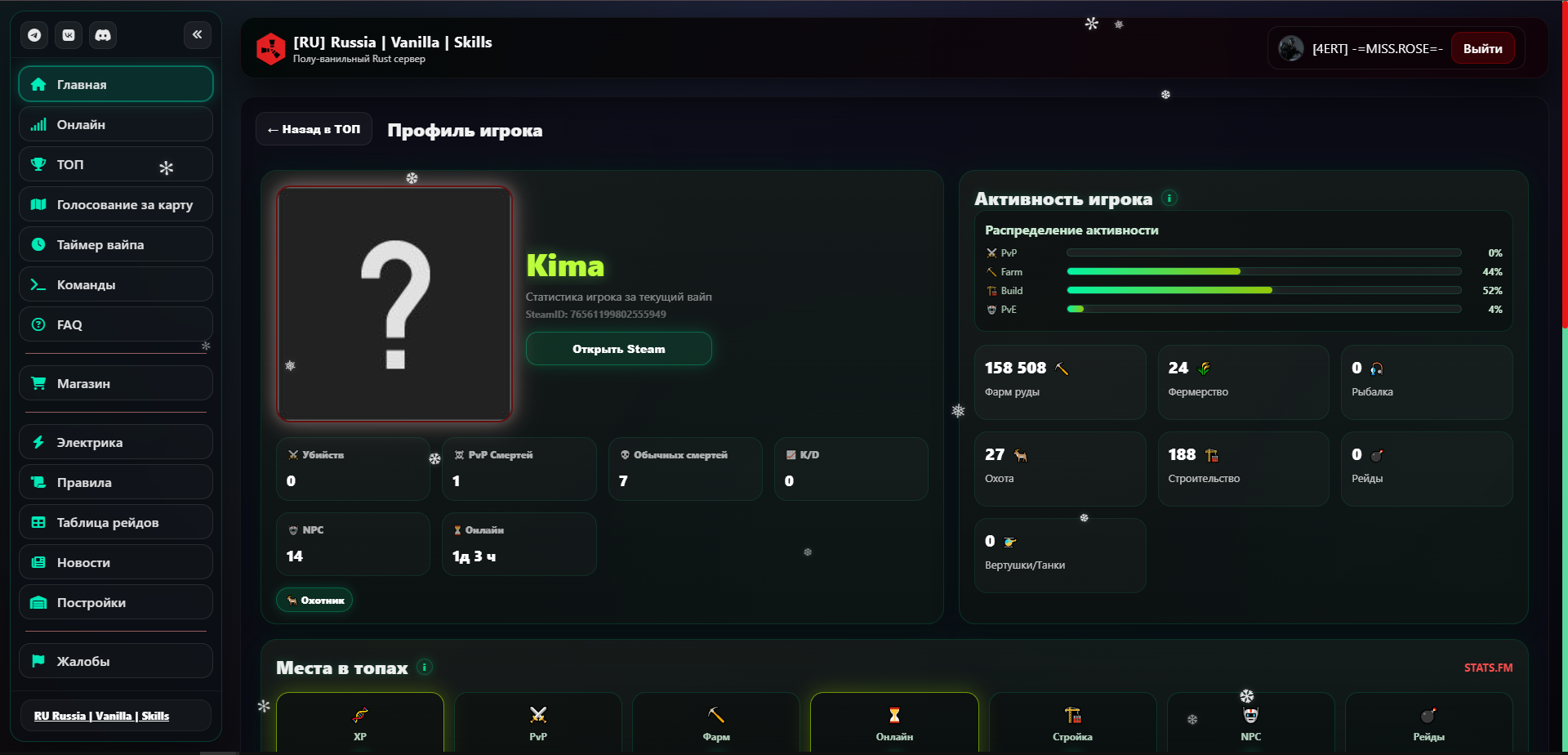Select the Онлайн ranking card
Viewport: 1568px width, 755px height.
tap(894, 722)
